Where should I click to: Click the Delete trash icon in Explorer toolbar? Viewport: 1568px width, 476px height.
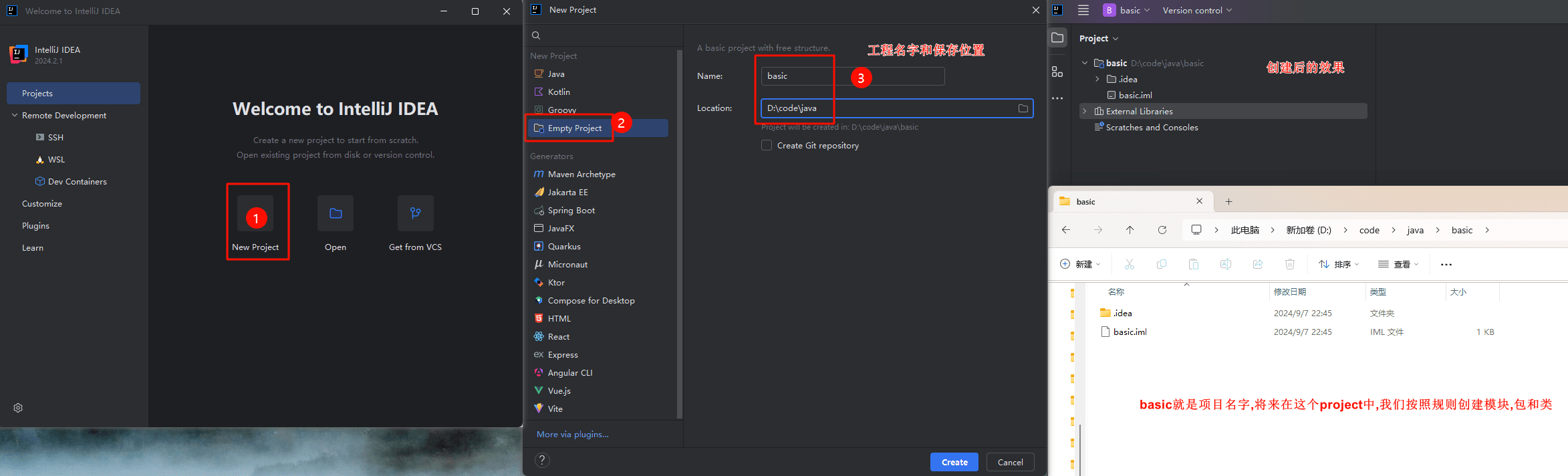(x=1290, y=264)
